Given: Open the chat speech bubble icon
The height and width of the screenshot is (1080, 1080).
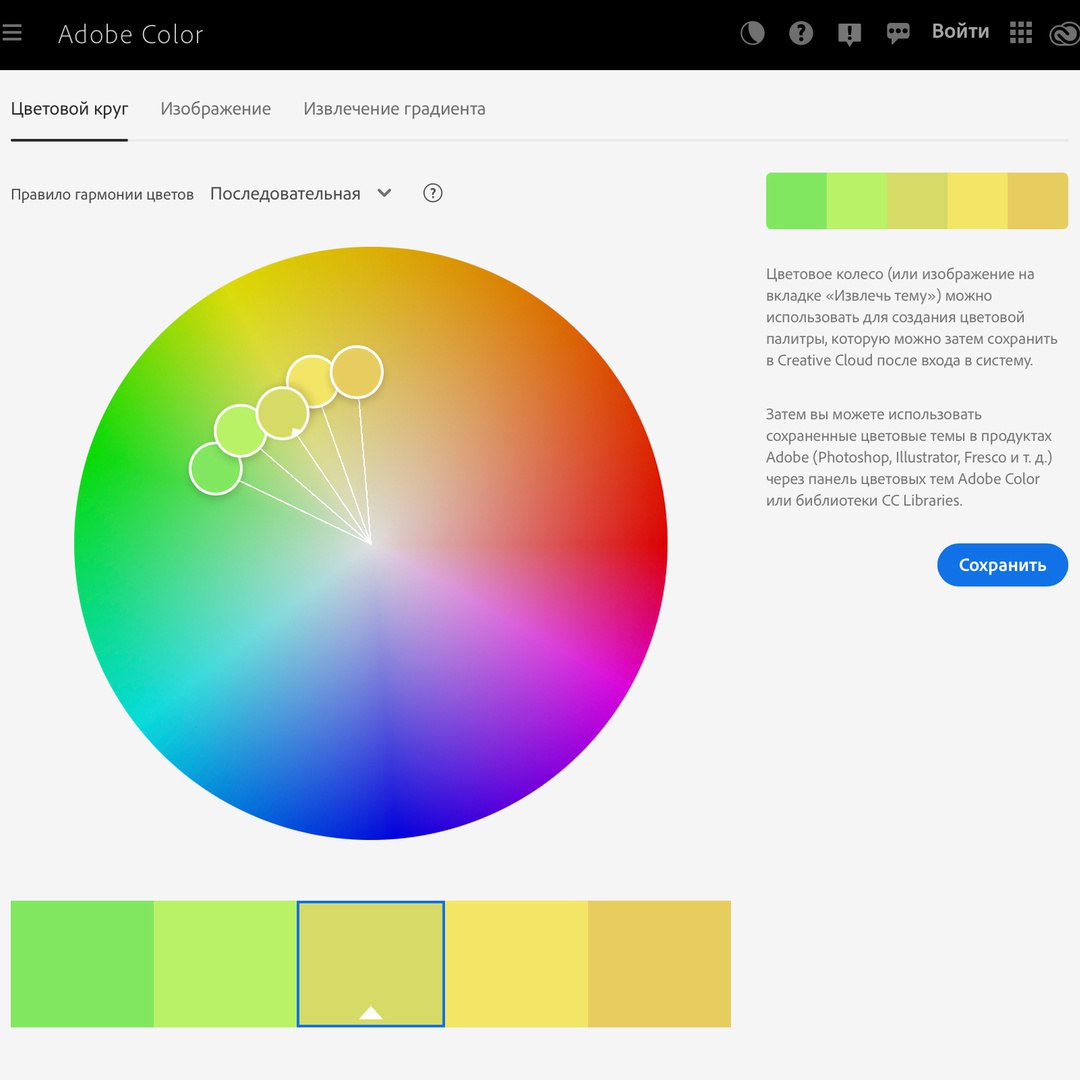Looking at the screenshot, I should point(898,33).
